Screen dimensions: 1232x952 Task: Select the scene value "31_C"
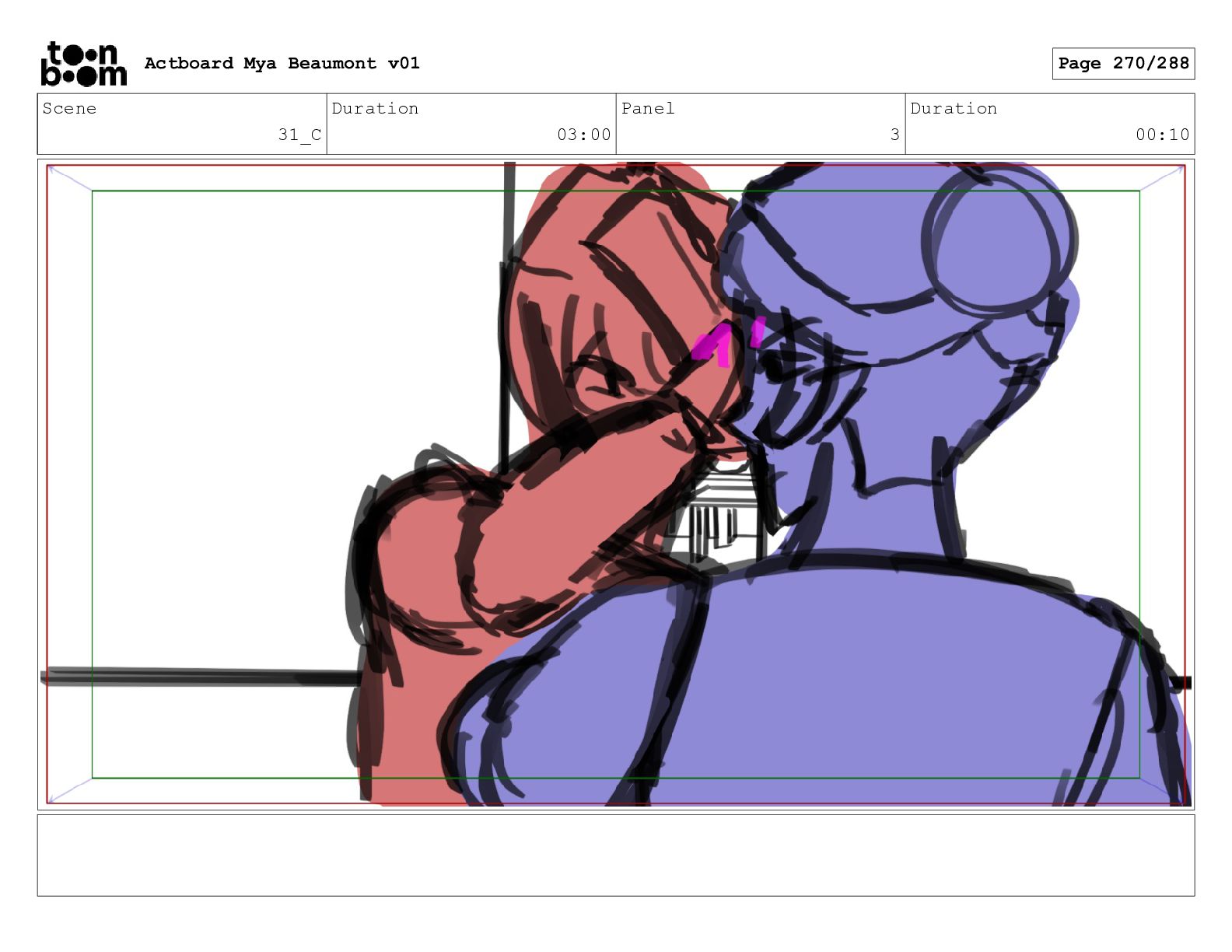pyautogui.click(x=299, y=135)
